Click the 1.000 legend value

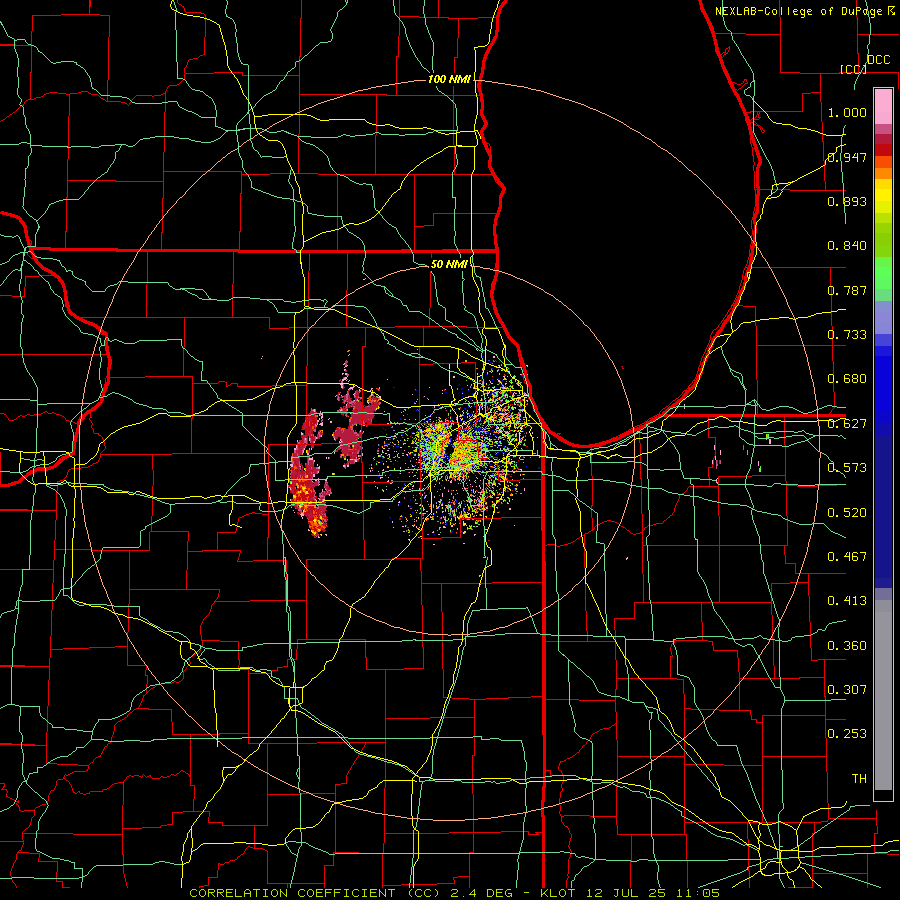pos(847,112)
